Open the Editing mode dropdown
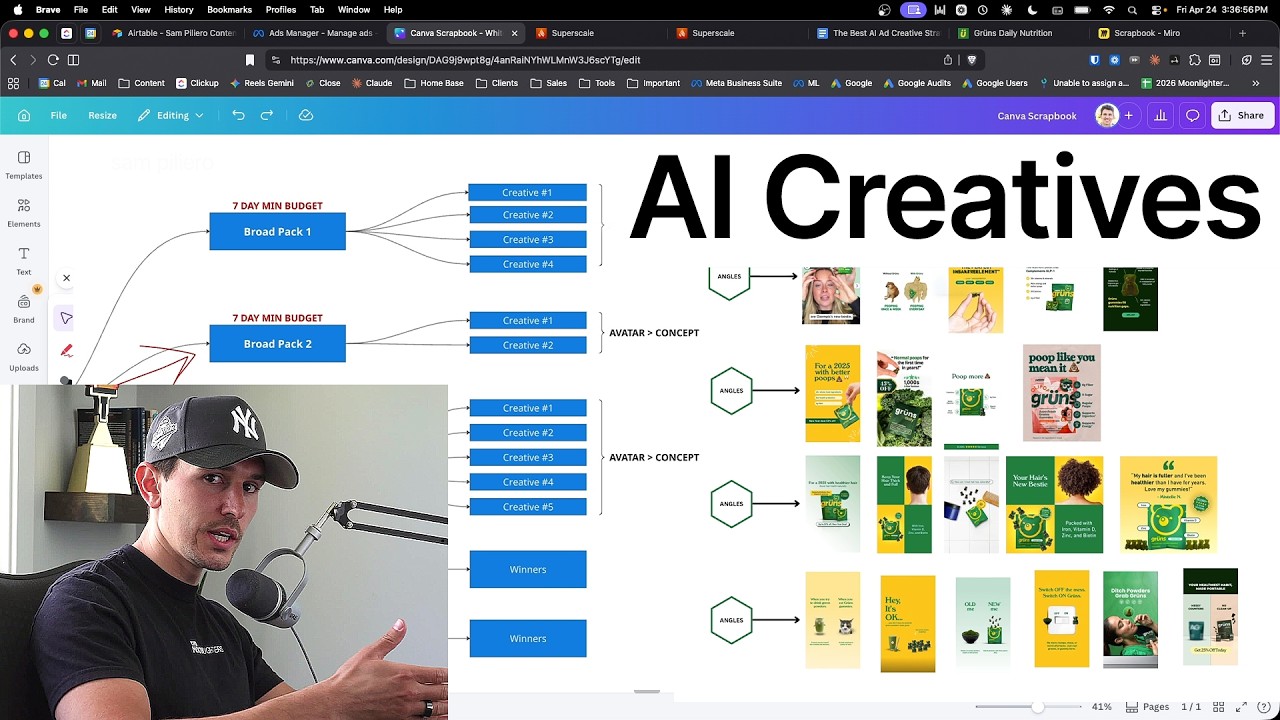 (171, 116)
